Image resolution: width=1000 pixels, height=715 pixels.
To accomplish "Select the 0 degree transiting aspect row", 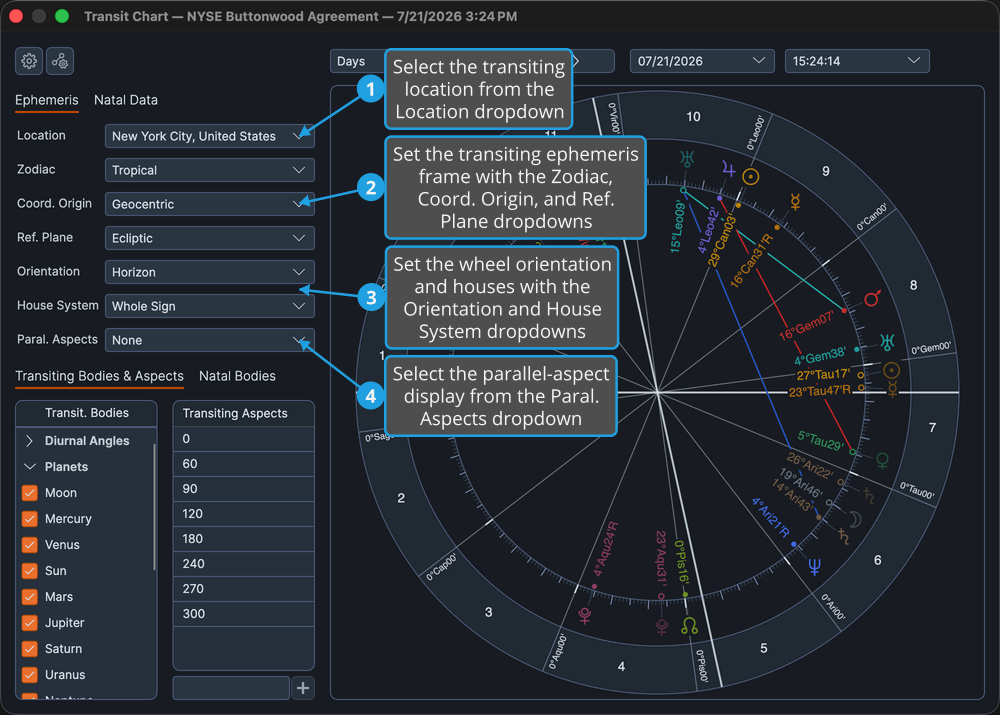I will (244, 439).
